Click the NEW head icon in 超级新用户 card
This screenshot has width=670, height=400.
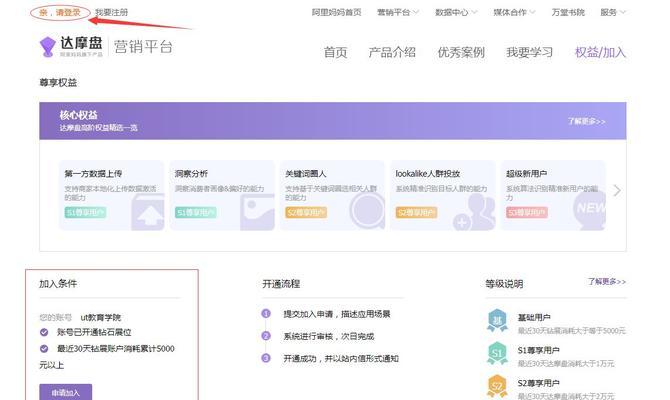coord(590,209)
